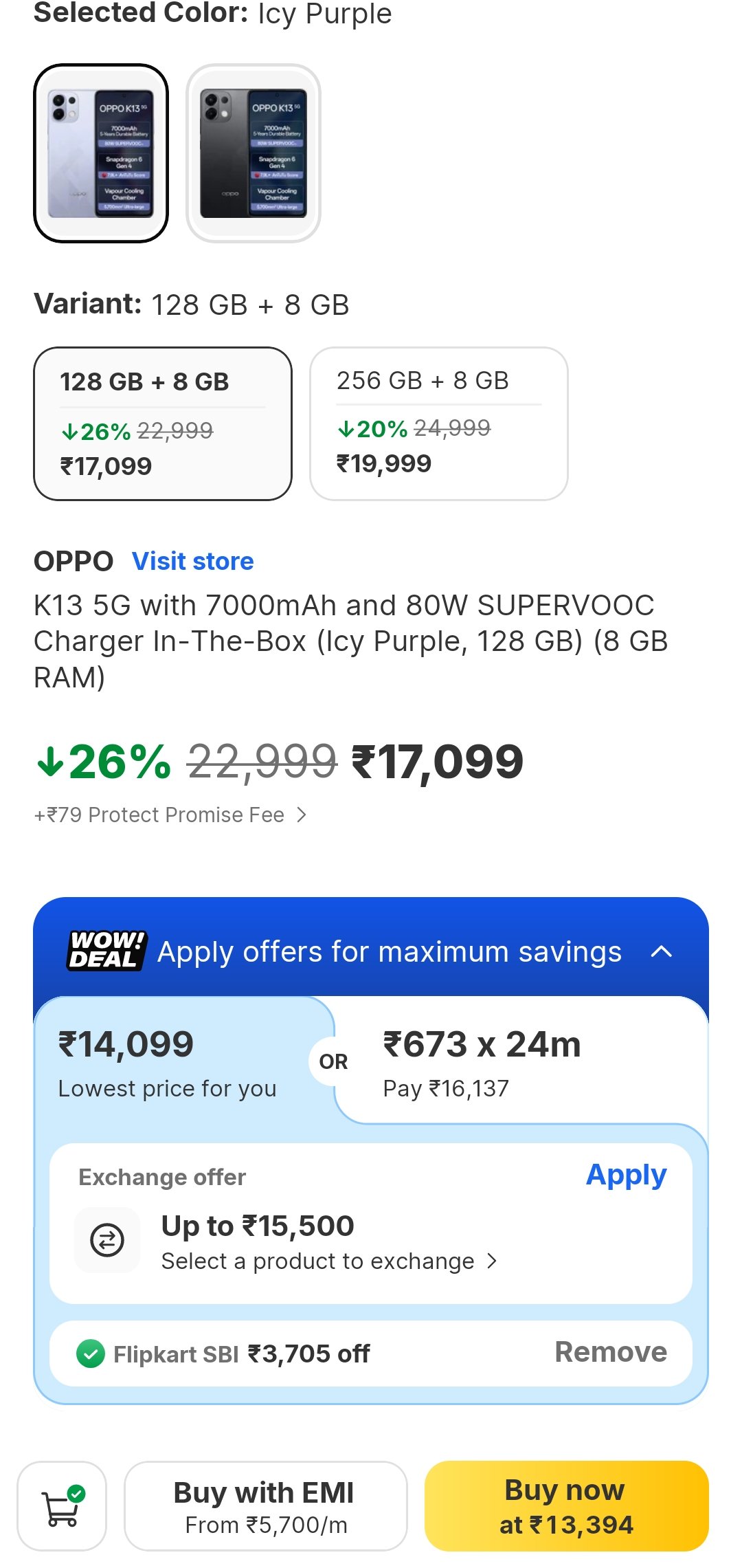Choose the black color variant thumbnail
742x1568 pixels.
coord(254,153)
